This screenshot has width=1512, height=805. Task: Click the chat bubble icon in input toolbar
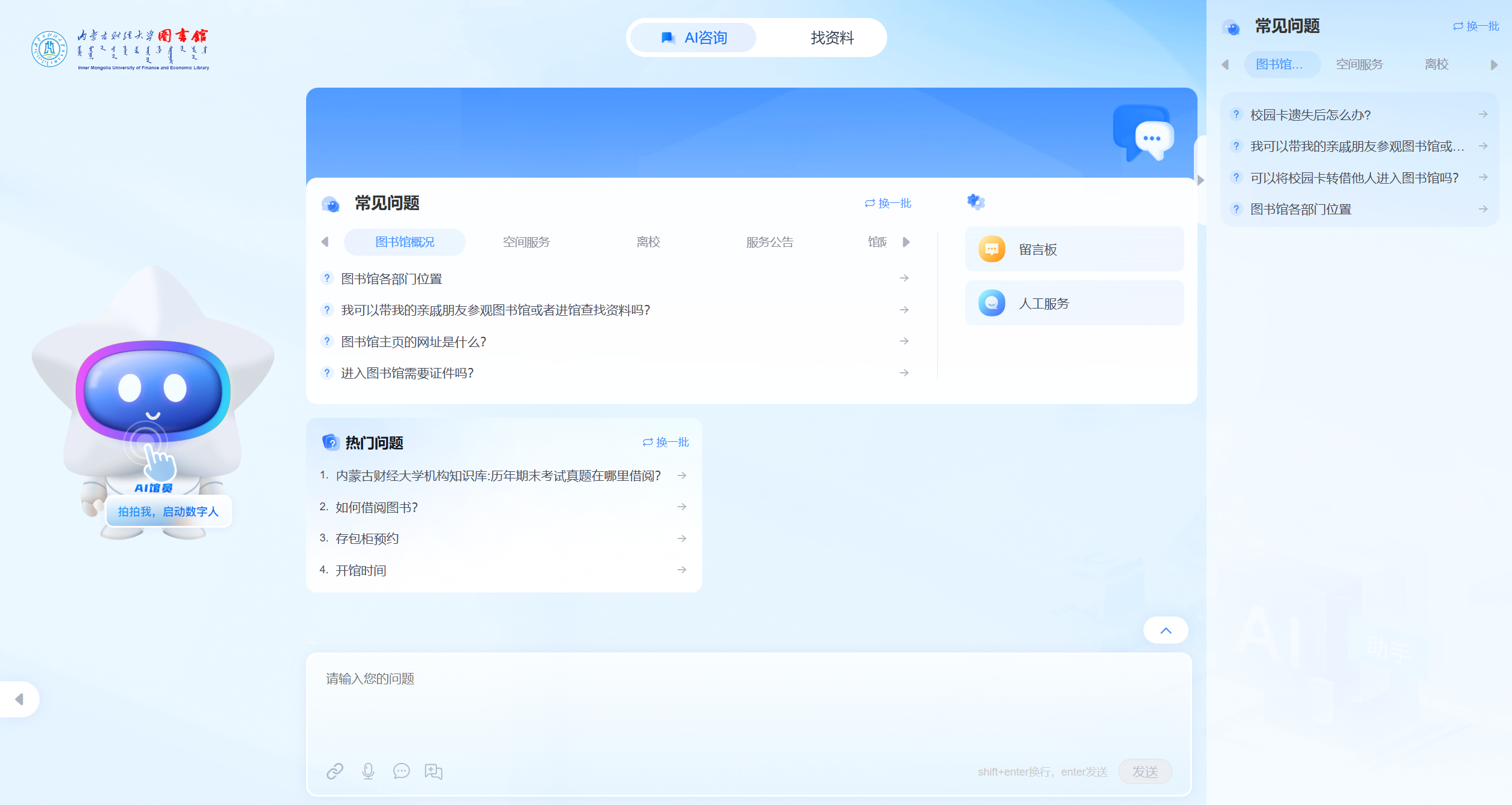pos(401,771)
